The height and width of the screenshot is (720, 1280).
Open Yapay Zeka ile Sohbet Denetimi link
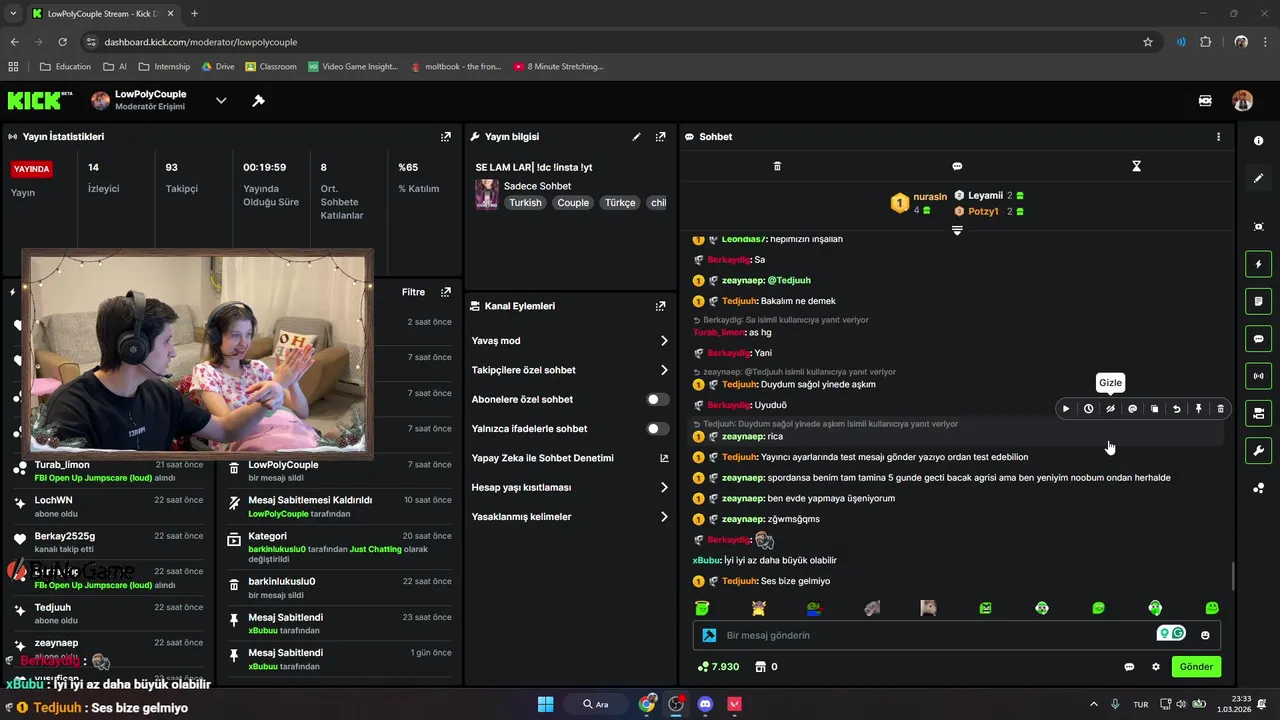(x=664, y=458)
